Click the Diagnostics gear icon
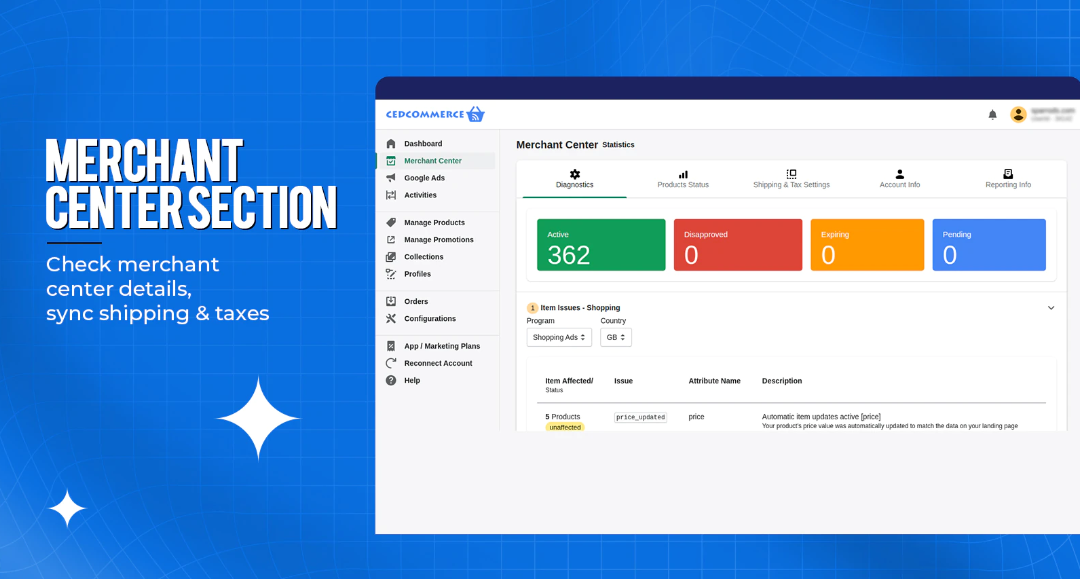Image resolution: width=1080 pixels, height=579 pixels. click(575, 174)
